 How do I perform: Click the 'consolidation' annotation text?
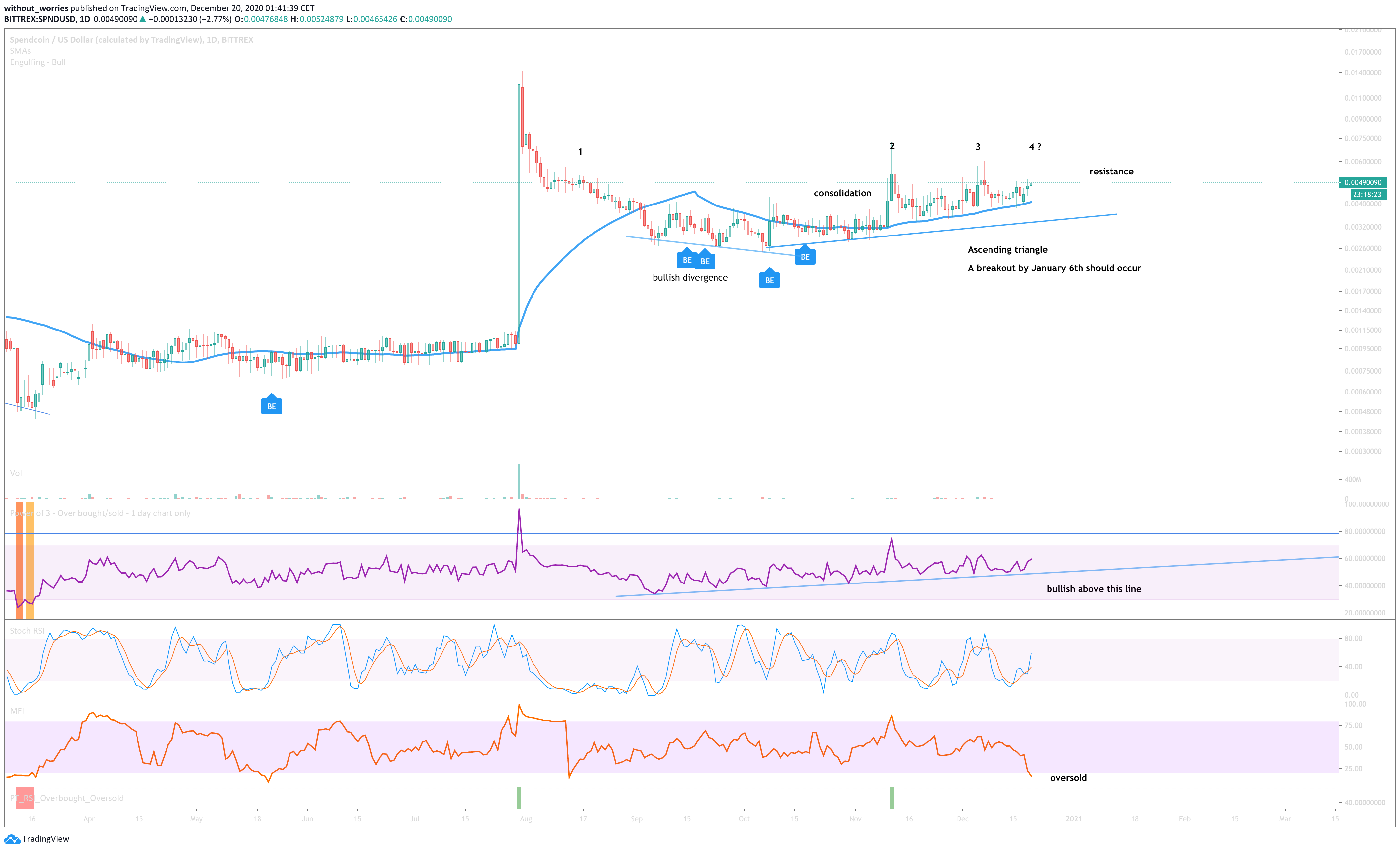(842, 193)
